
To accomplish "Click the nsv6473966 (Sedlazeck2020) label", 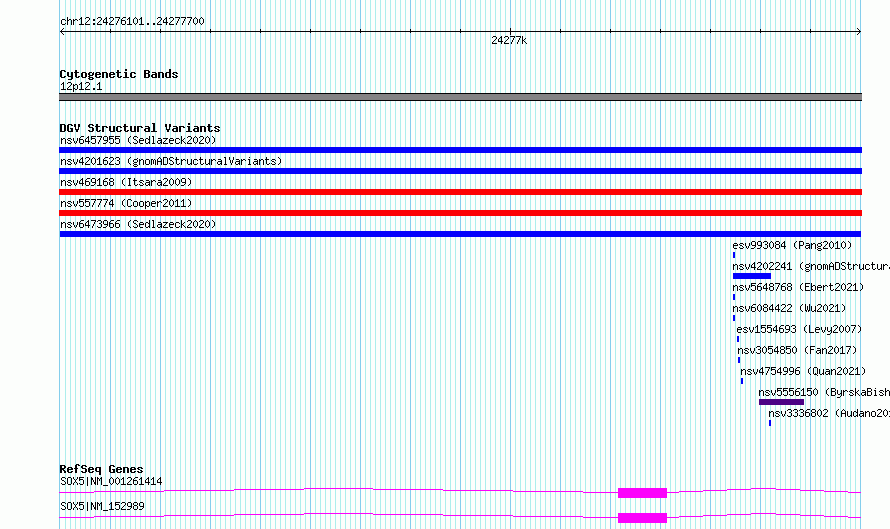I will [138, 224].
